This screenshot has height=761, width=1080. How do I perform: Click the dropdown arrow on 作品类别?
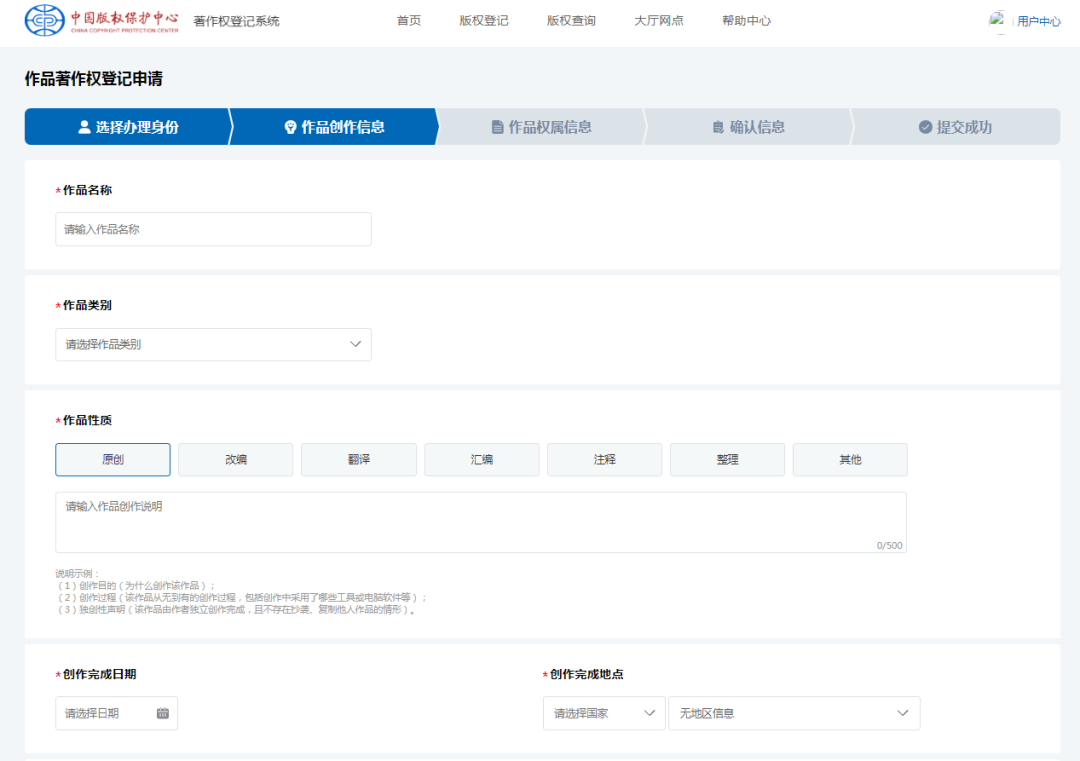click(x=355, y=344)
